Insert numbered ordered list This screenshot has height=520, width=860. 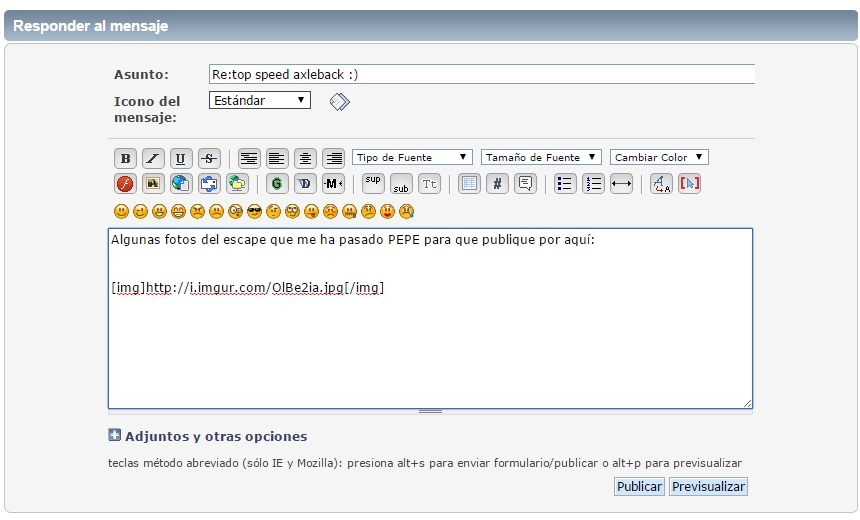coord(593,184)
